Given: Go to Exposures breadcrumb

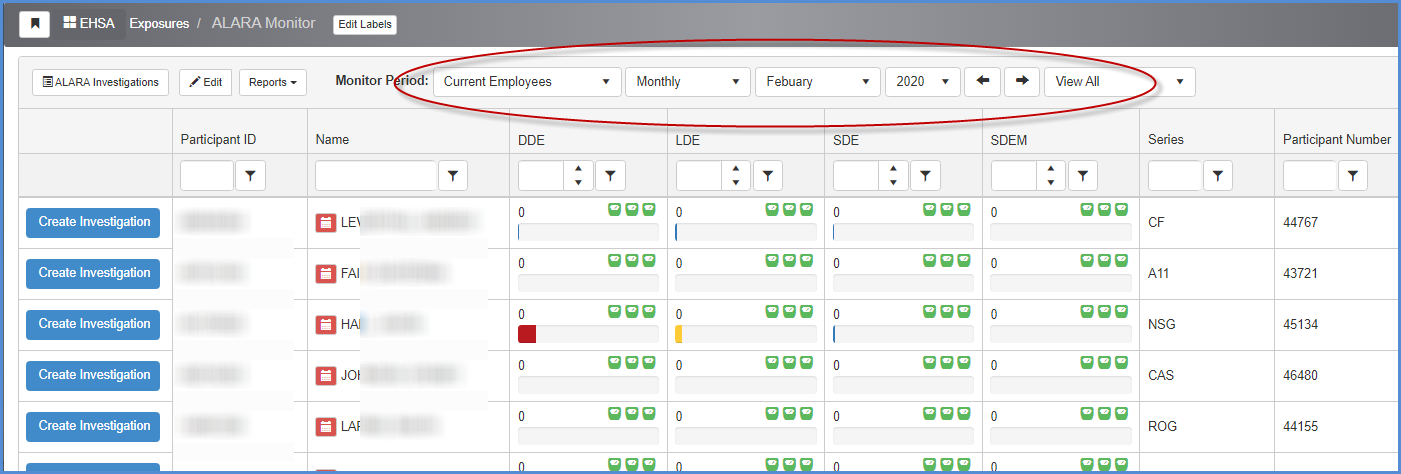Looking at the screenshot, I should (159, 23).
